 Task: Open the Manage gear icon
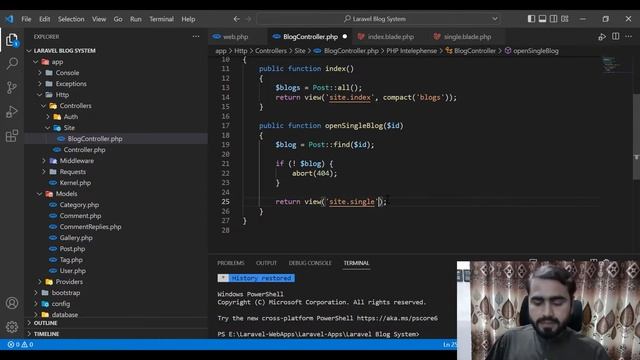pos(12,327)
